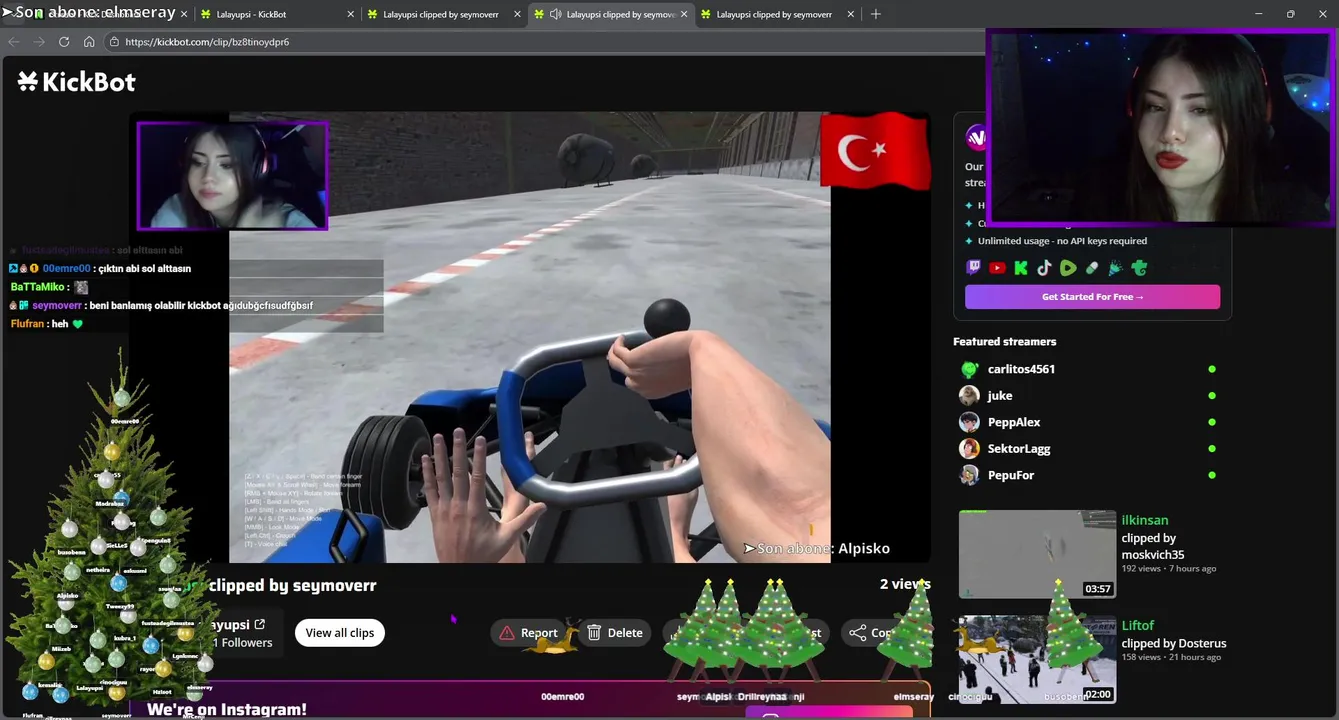This screenshot has width=1339, height=720.
Task: Click the green pill platform icon
Action: 1092,268
